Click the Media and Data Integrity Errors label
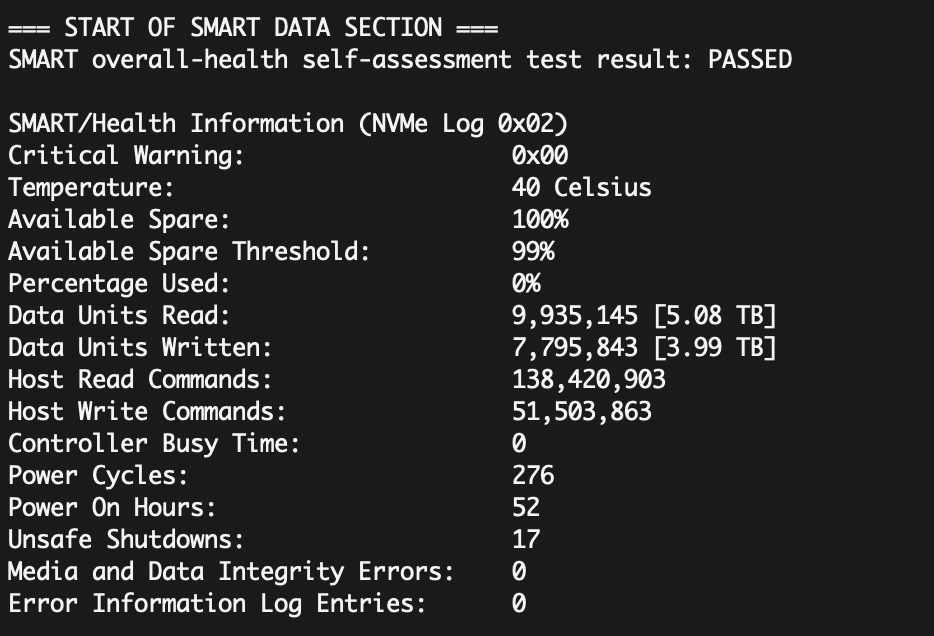This screenshot has height=636, width=934. 230,571
